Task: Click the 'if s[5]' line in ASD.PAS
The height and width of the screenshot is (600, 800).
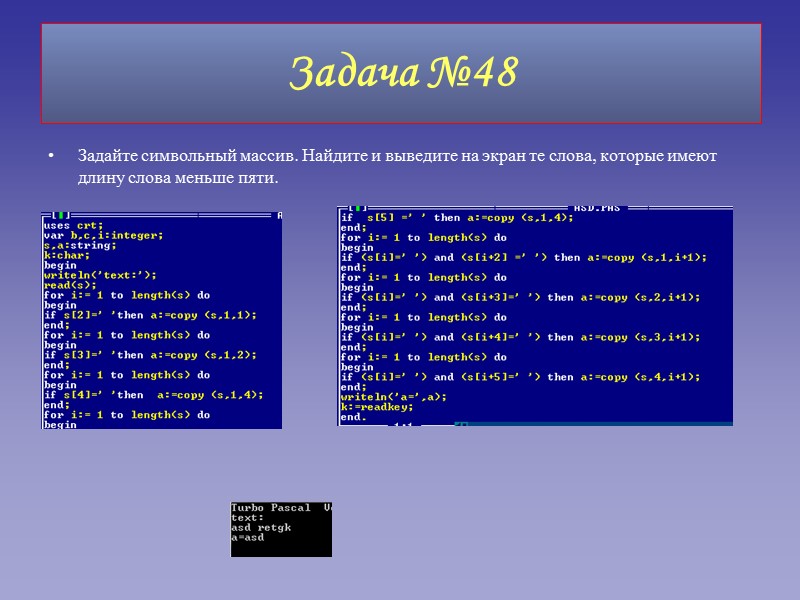Action: click(x=457, y=218)
